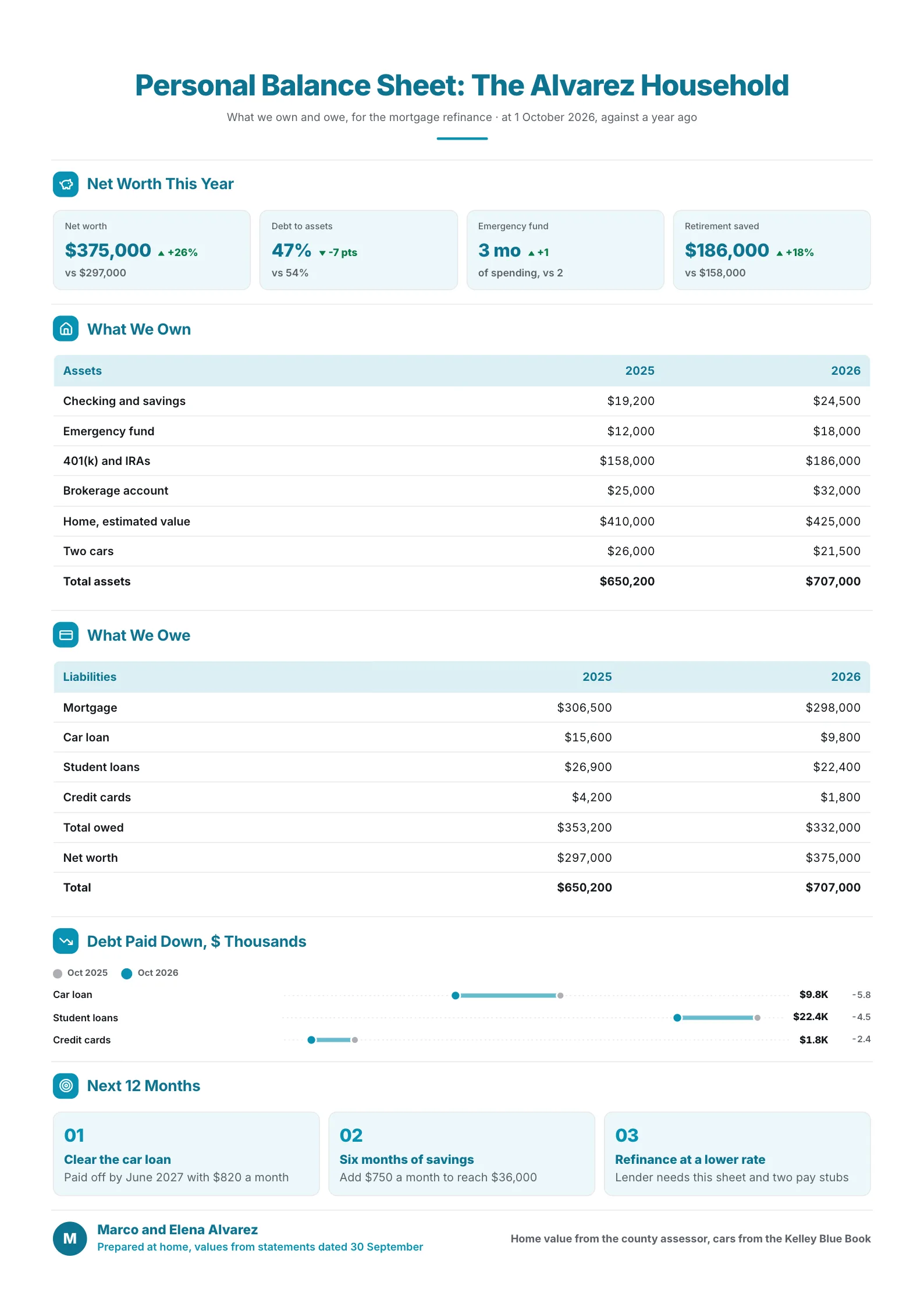Select the 2025 Mortgage value $306,500
This screenshot has width=924, height=1307.
[584, 708]
